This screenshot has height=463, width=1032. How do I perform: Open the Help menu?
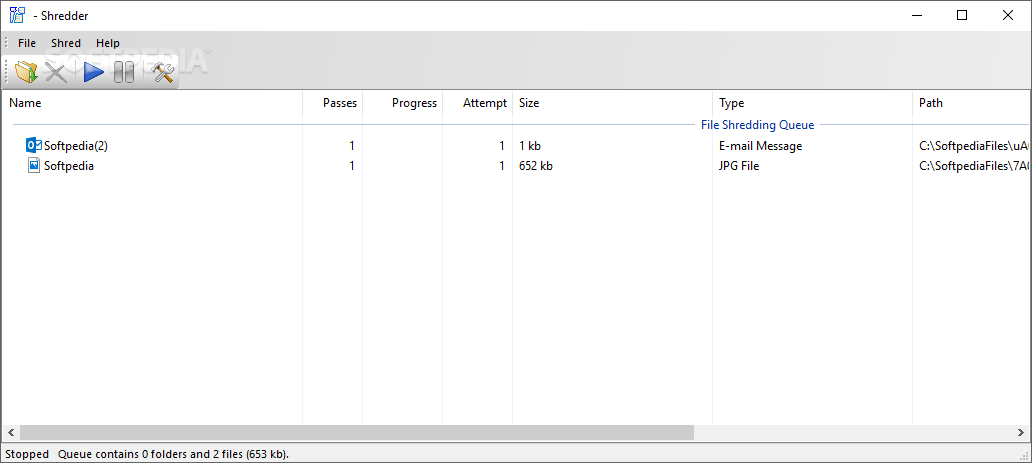point(108,43)
